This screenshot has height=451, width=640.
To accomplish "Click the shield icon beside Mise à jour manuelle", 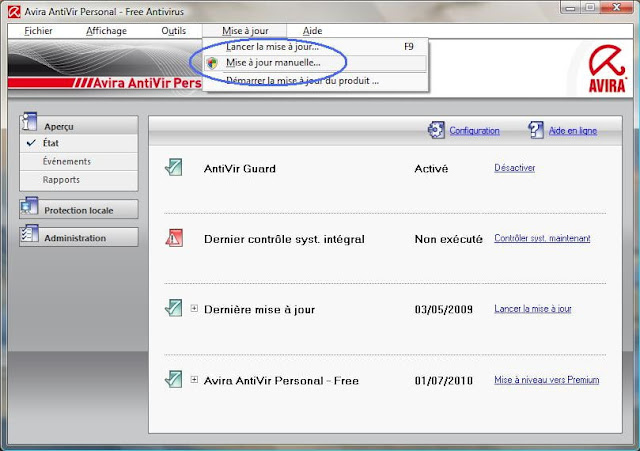I will 212,63.
